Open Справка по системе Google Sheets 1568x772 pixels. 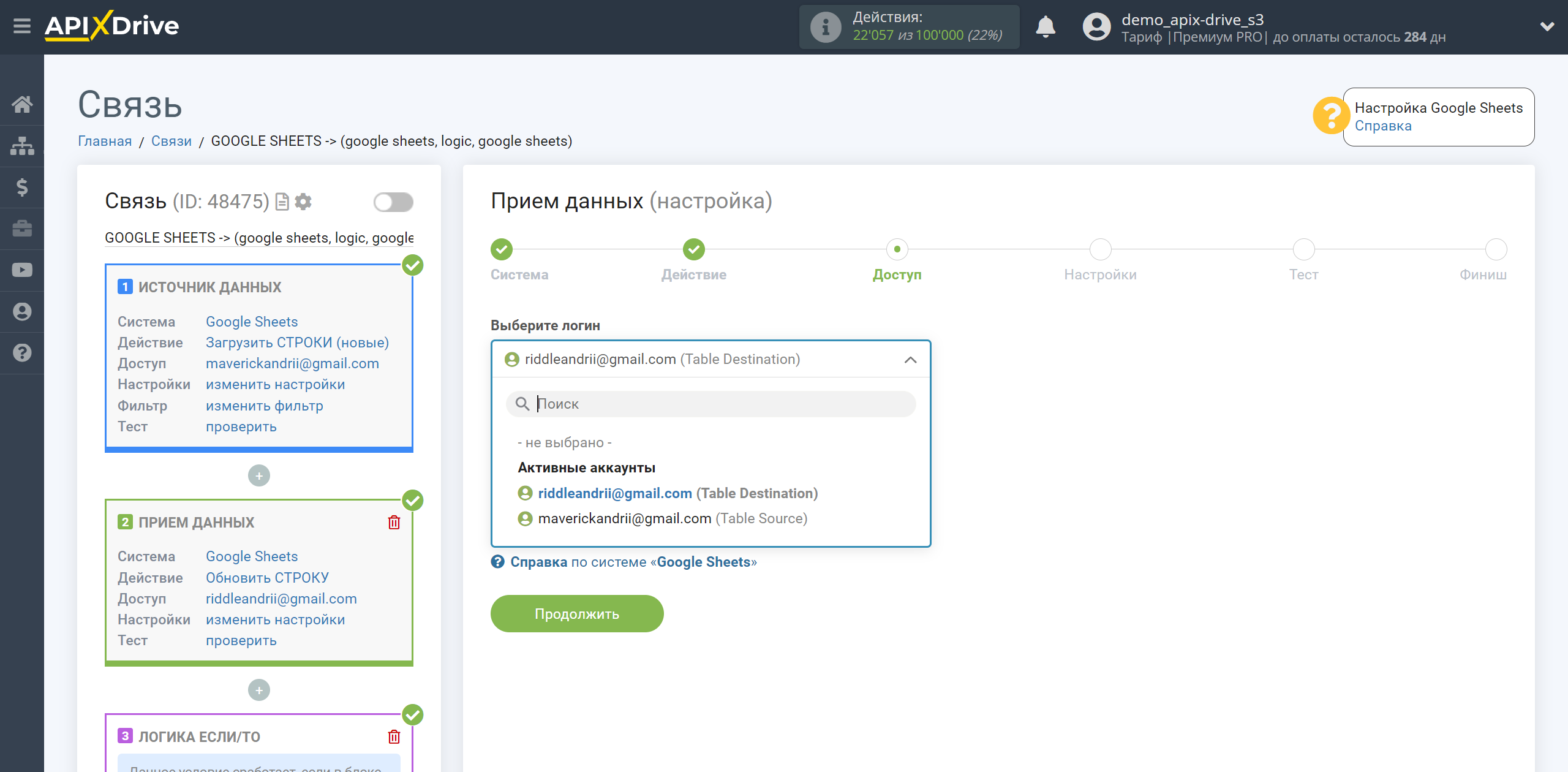[x=624, y=562]
